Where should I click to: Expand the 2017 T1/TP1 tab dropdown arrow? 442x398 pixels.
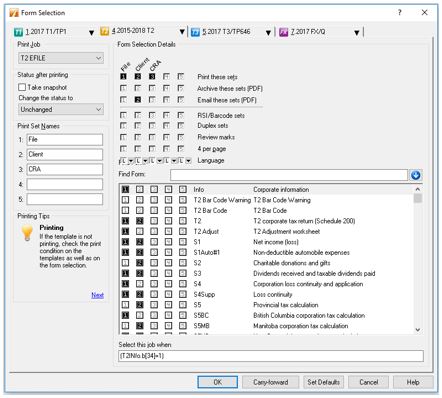point(91,33)
